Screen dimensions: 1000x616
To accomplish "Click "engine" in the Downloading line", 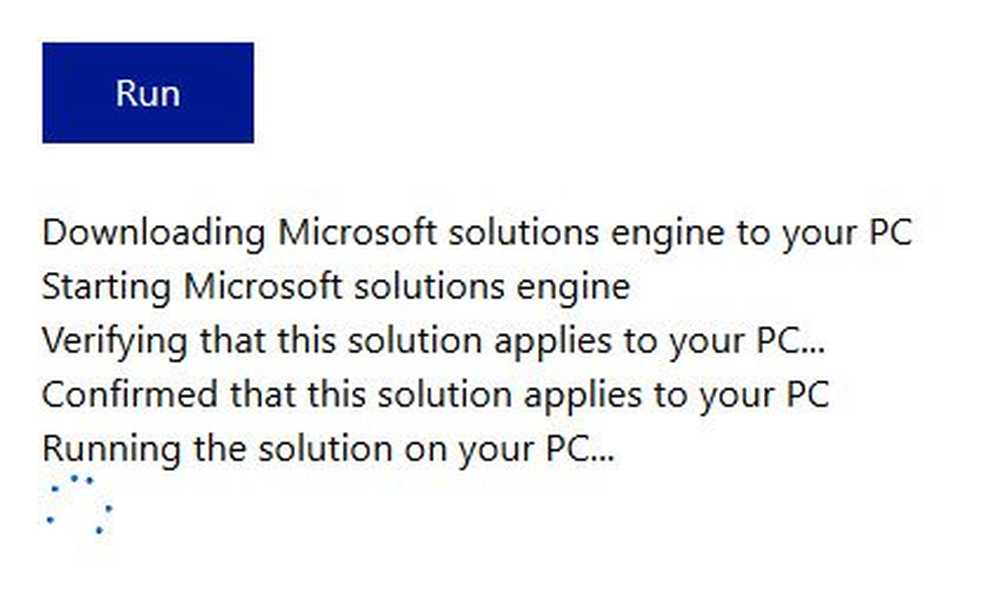I will 668,234.
